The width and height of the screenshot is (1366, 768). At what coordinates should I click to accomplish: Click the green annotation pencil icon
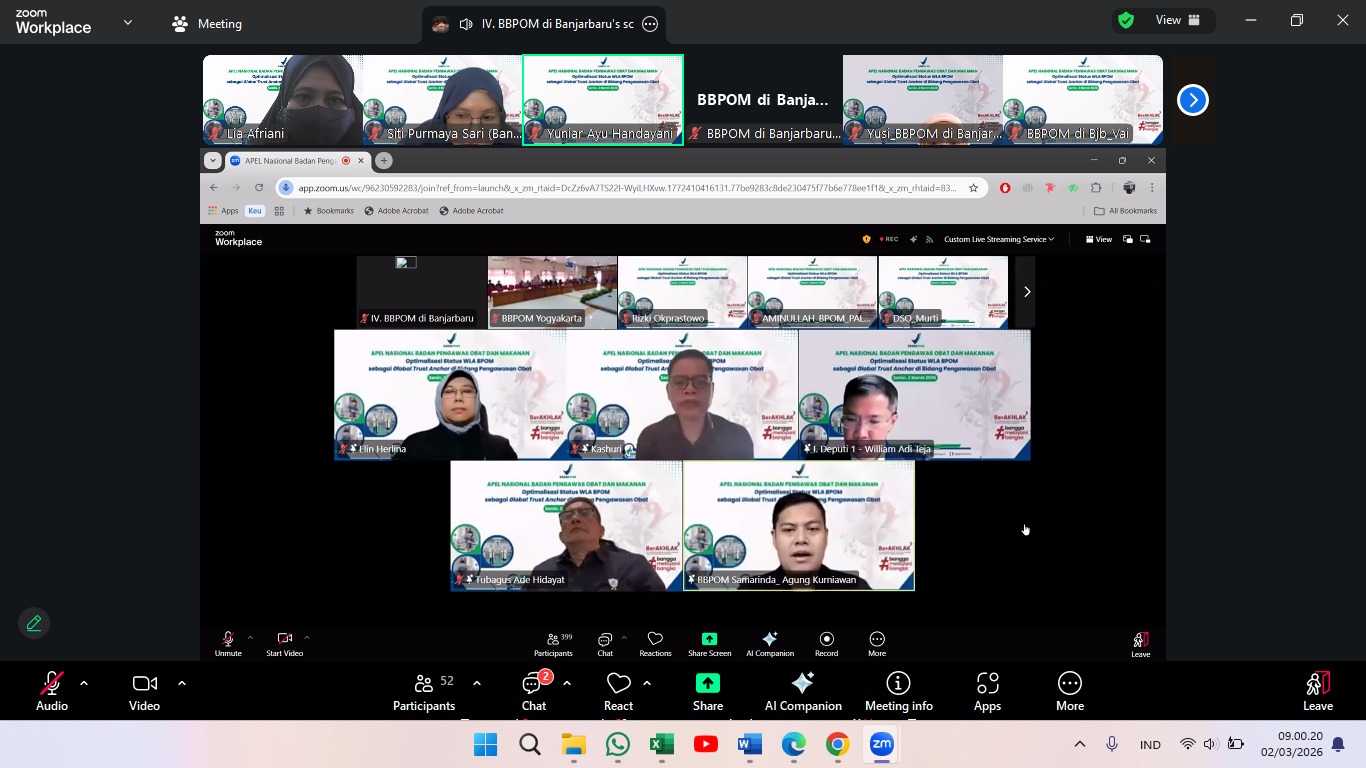coord(34,623)
